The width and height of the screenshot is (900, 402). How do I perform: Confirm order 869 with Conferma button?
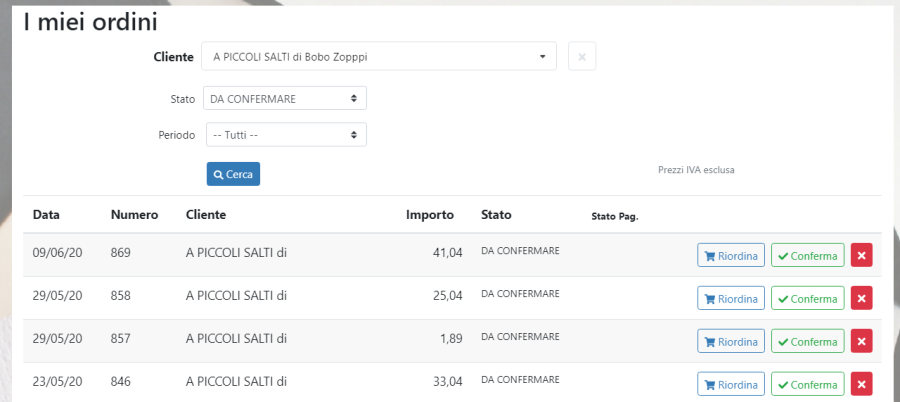[807, 256]
